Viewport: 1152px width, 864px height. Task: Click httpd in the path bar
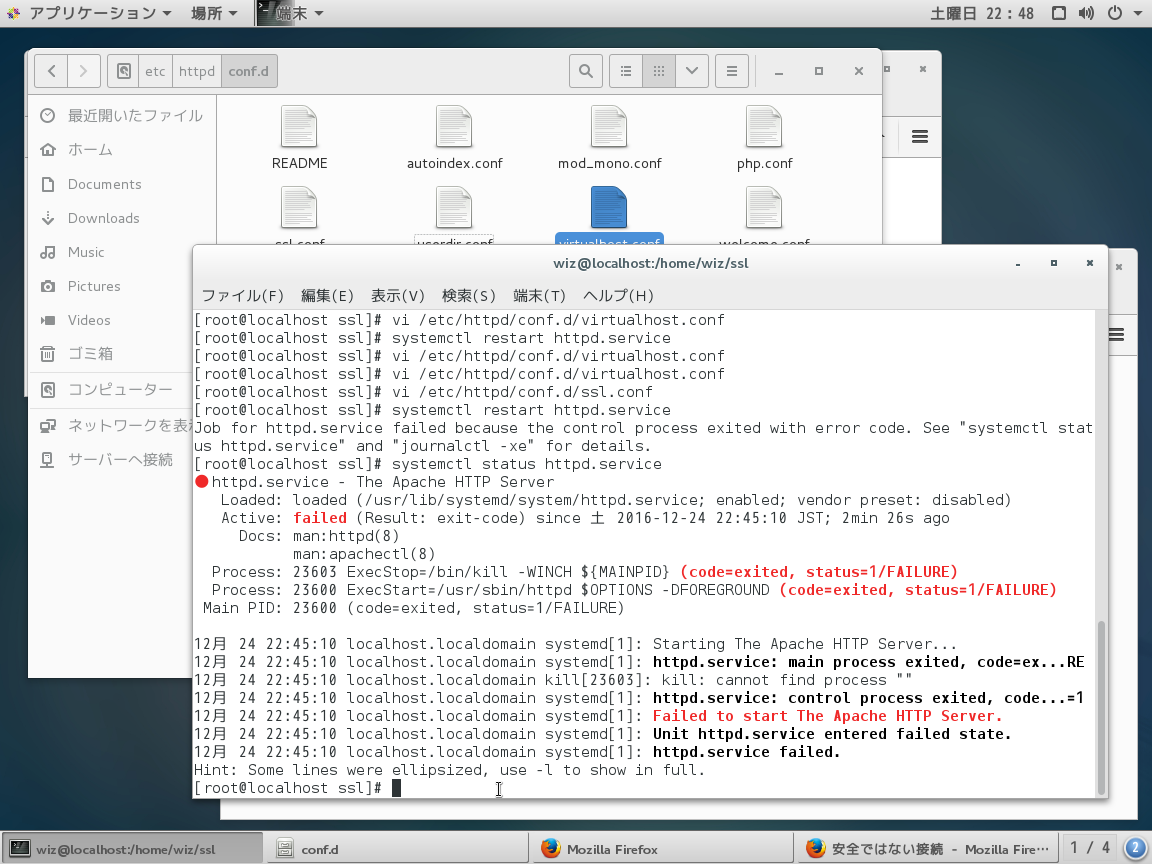[x=197, y=71]
